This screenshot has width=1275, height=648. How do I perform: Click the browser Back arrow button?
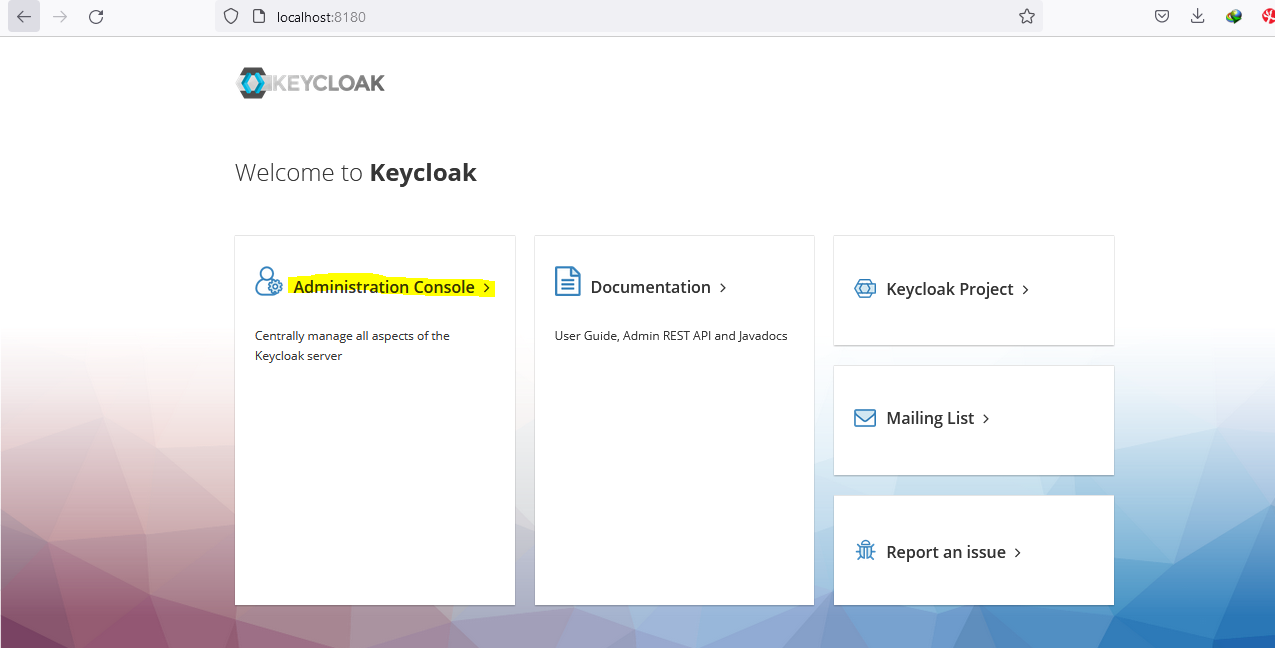pos(24,16)
